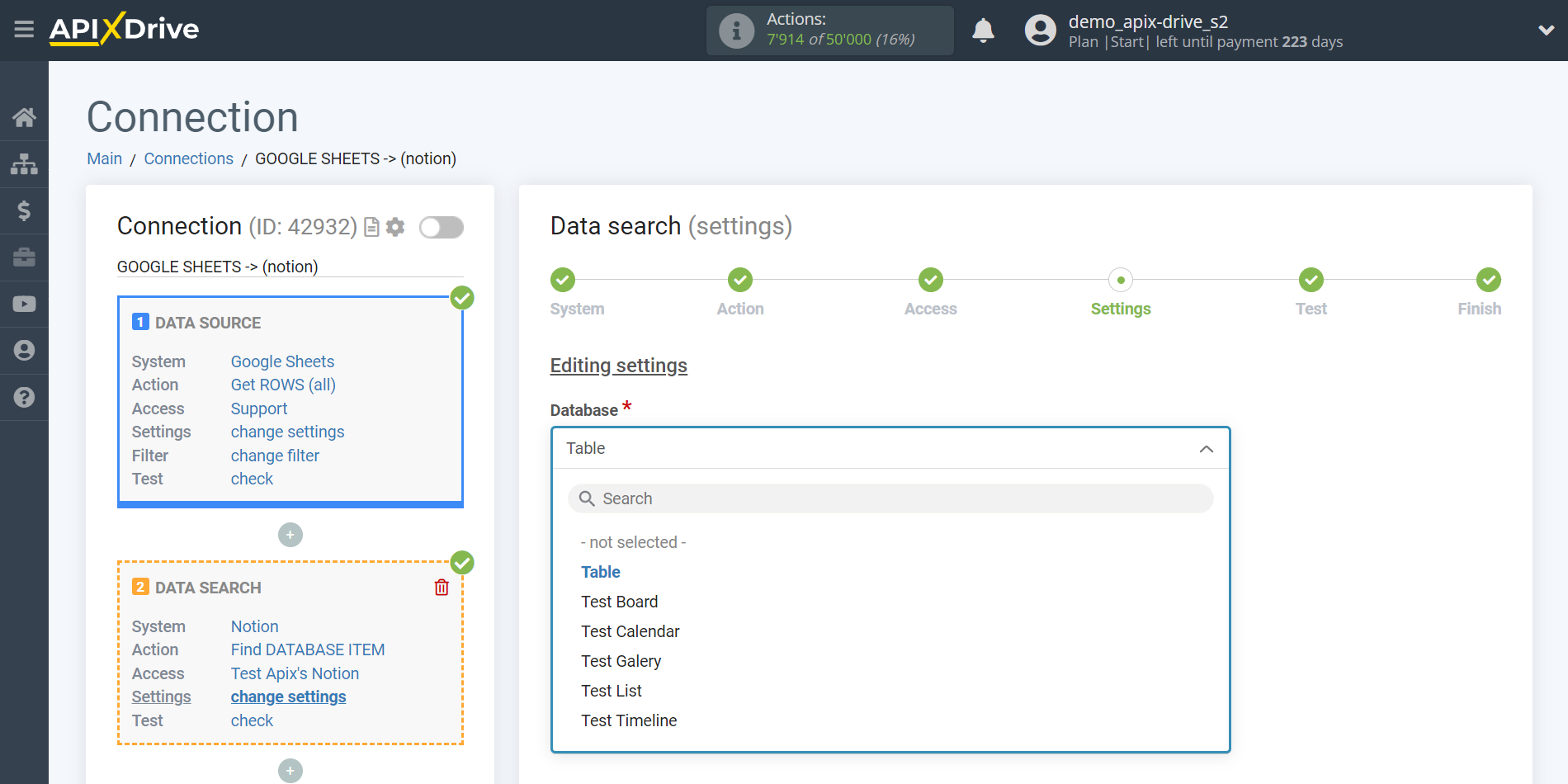Click the DATA SEARCH block title
Image resolution: width=1568 pixels, height=784 pixels.
coord(208,588)
